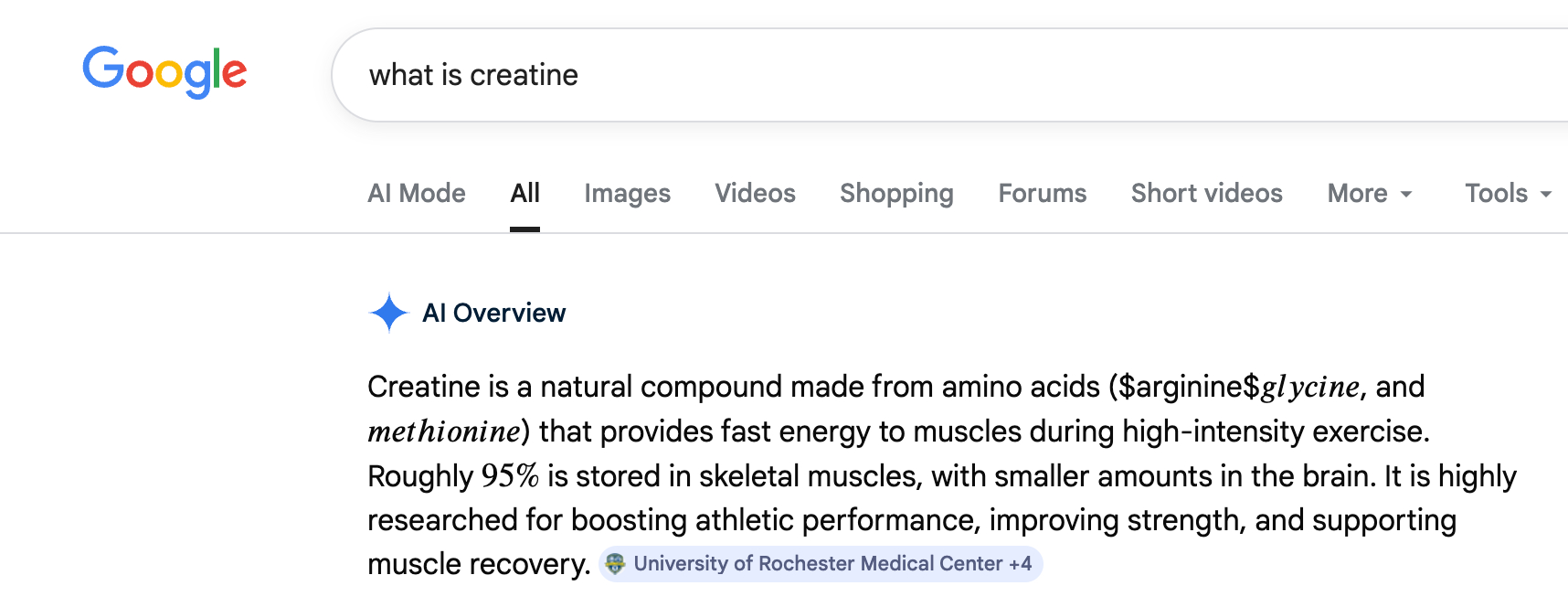Click the AI Overview heading text
The image size is (1568, 607).
[493, 313]
